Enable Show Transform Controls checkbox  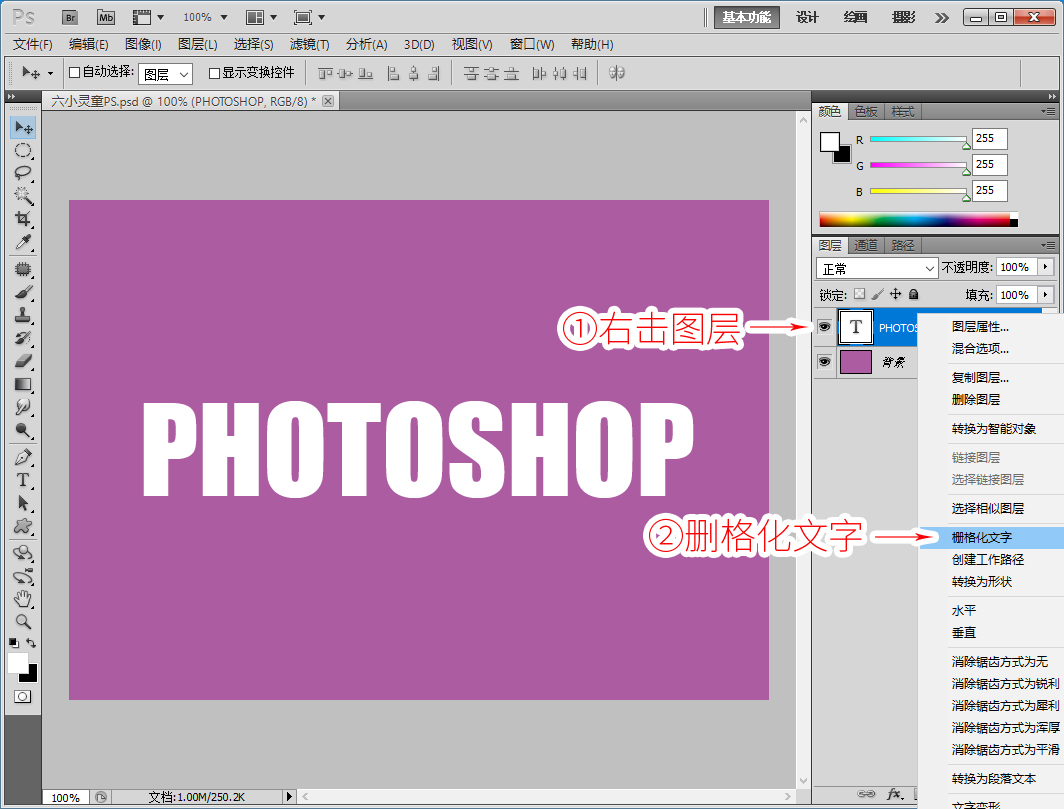click(214, 73)
